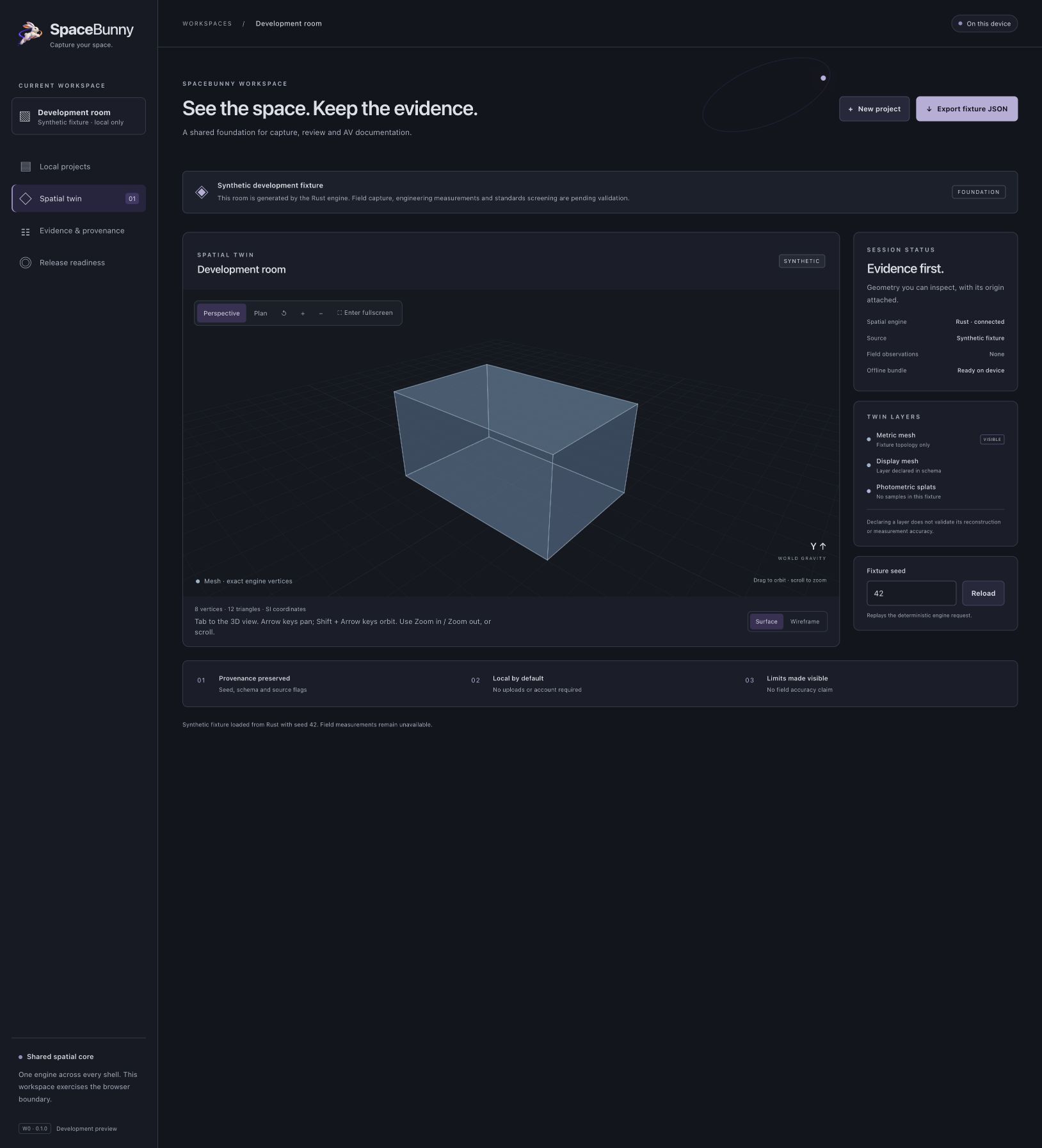Click the Display mesh layer dot
The height and width of the screenshot is (1148, 1042).
tap(869, 465)
